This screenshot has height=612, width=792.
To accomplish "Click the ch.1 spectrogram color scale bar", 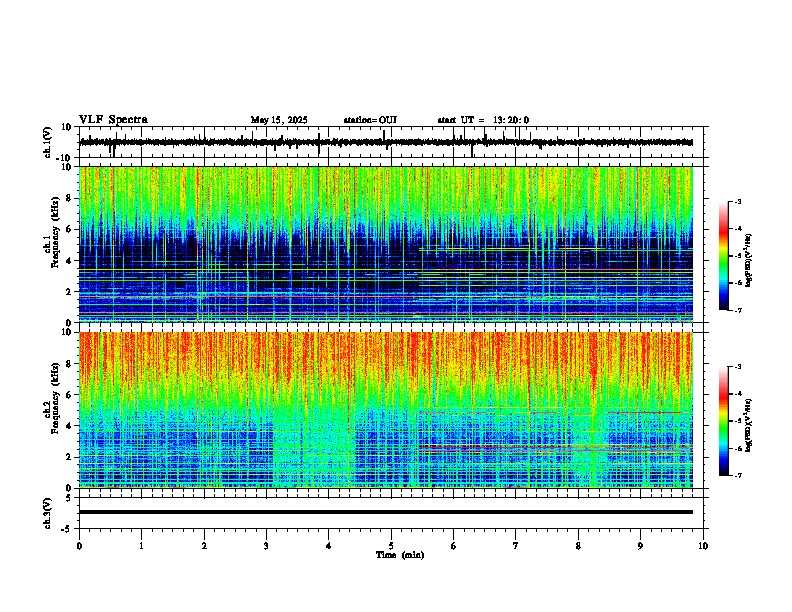I will point(723,256).
